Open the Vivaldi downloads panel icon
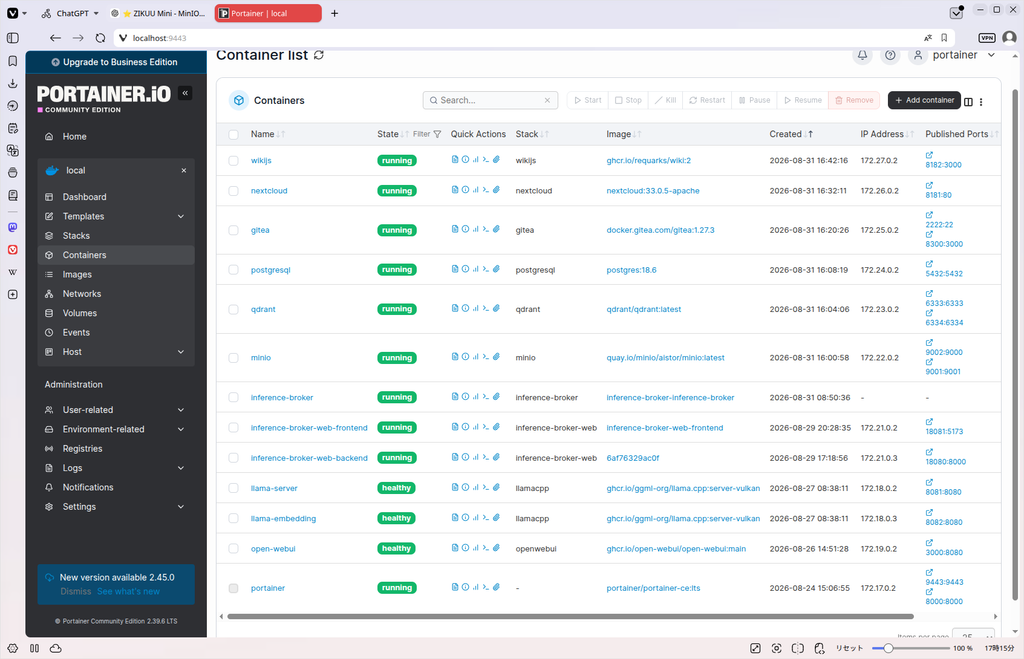This screenshot has width=1024, height=659. (12, 84)
